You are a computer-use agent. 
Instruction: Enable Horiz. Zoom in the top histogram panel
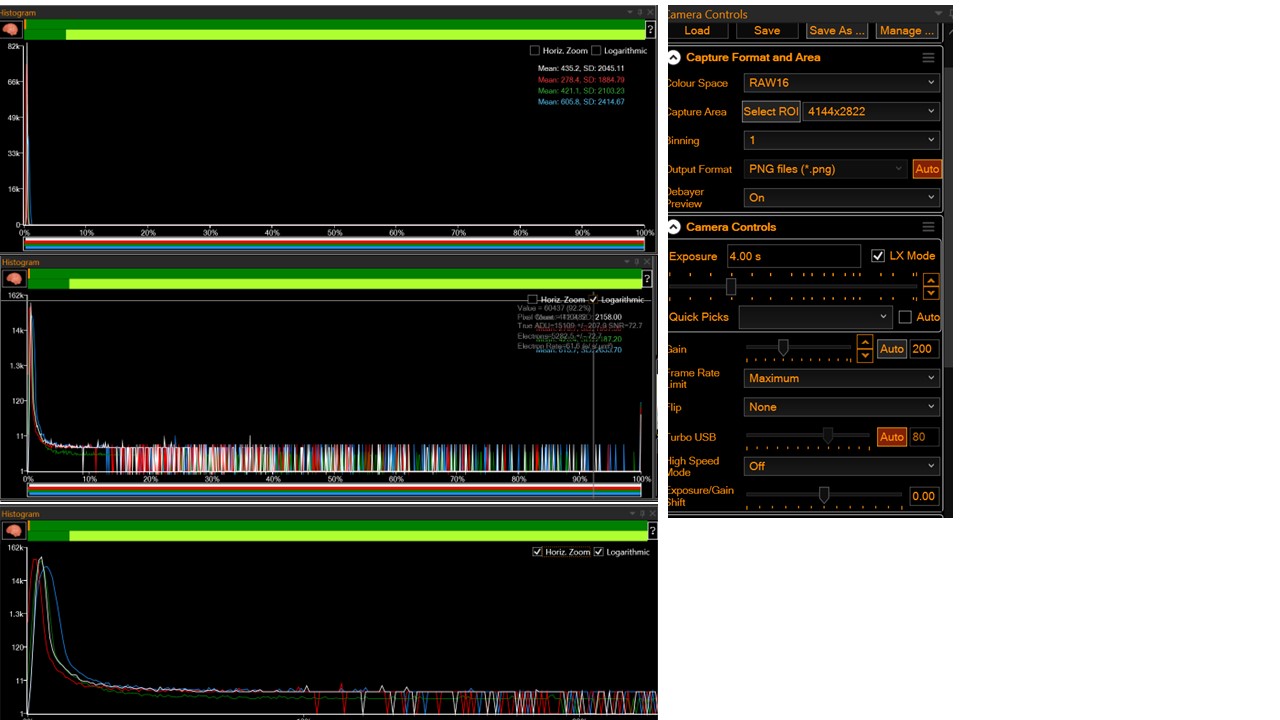[x=535, y=50]
